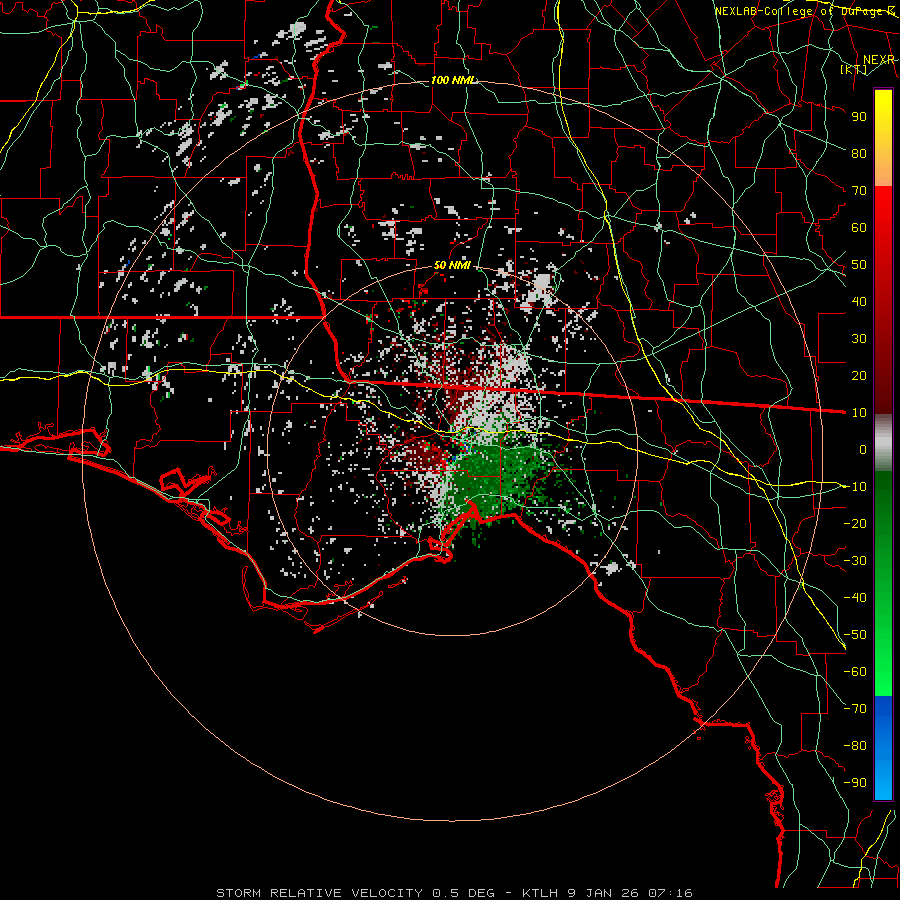This screenshot has width=900, height=900.
Task: Click the -70 value on the velocity scale
Action: pos(855,709)
